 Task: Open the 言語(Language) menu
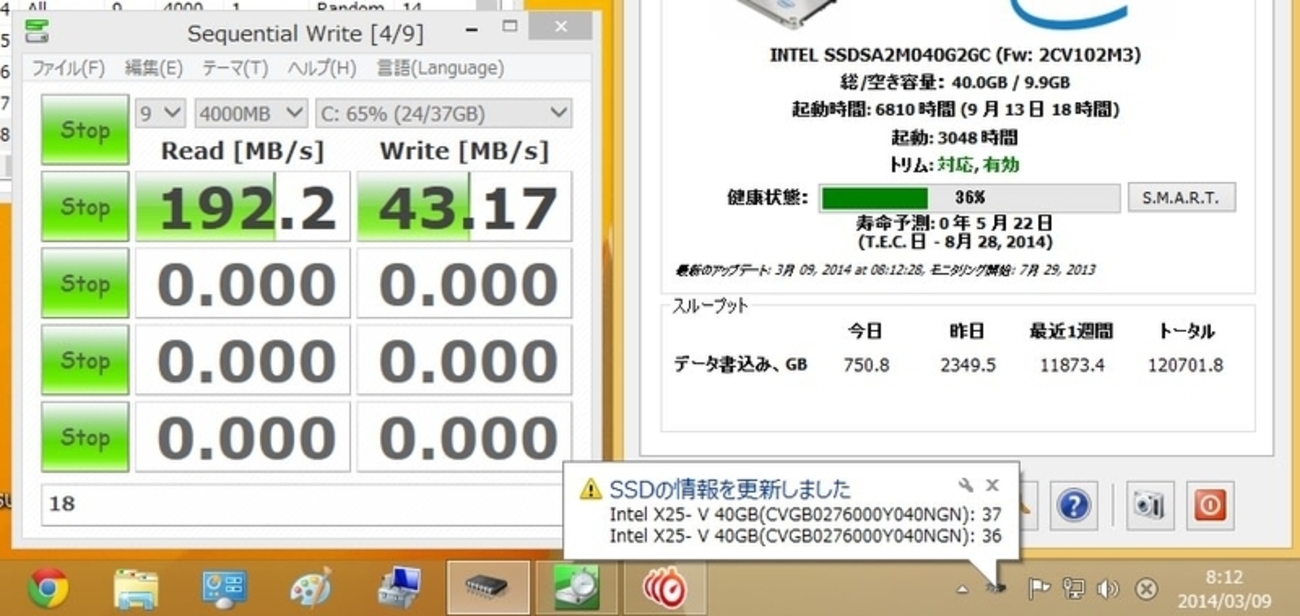(440, 68)
